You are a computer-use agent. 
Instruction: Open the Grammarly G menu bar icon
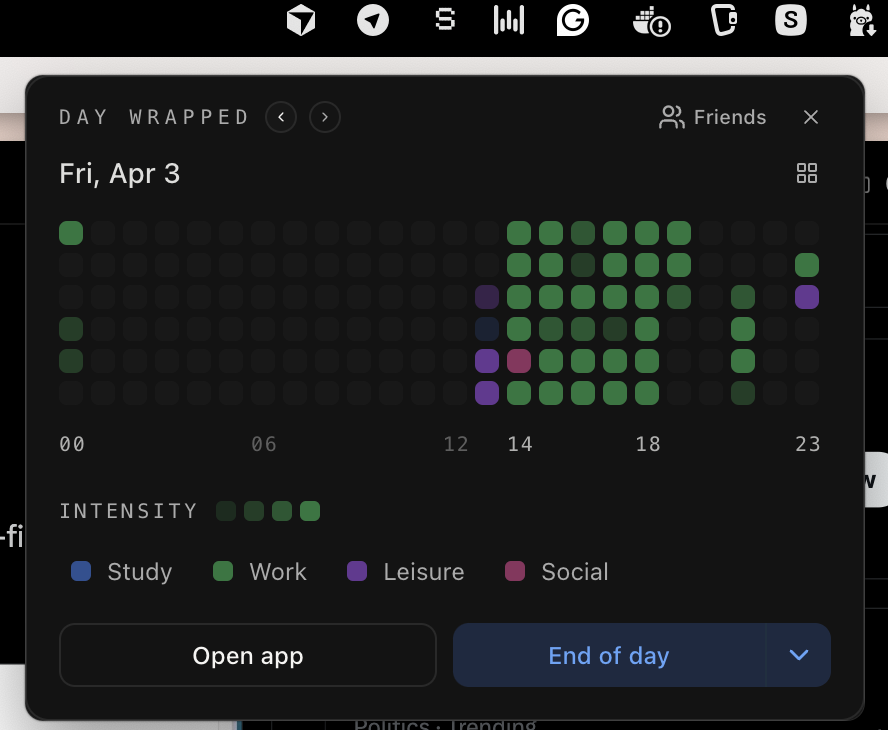573,20
